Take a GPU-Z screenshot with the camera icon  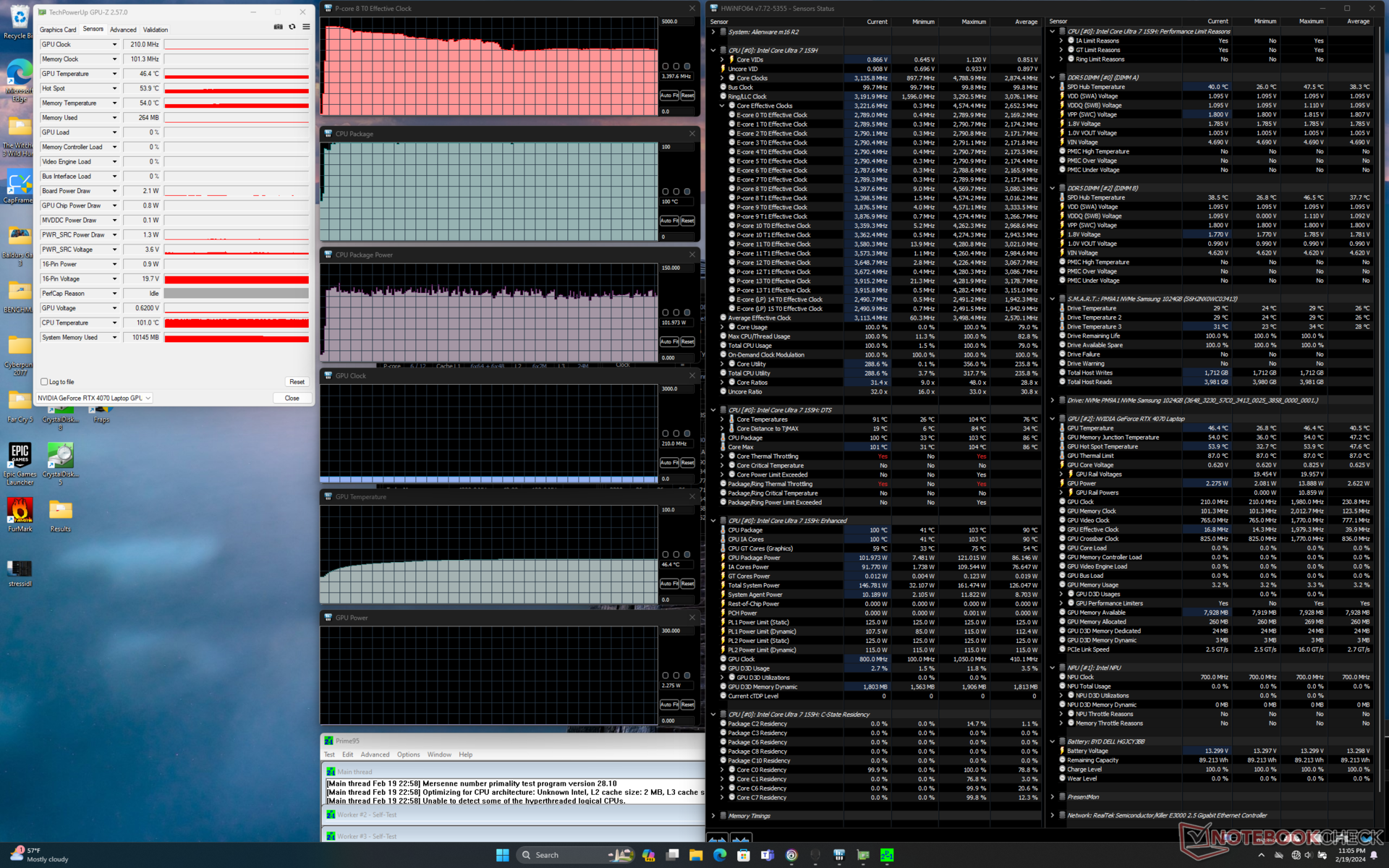(279, 27)
